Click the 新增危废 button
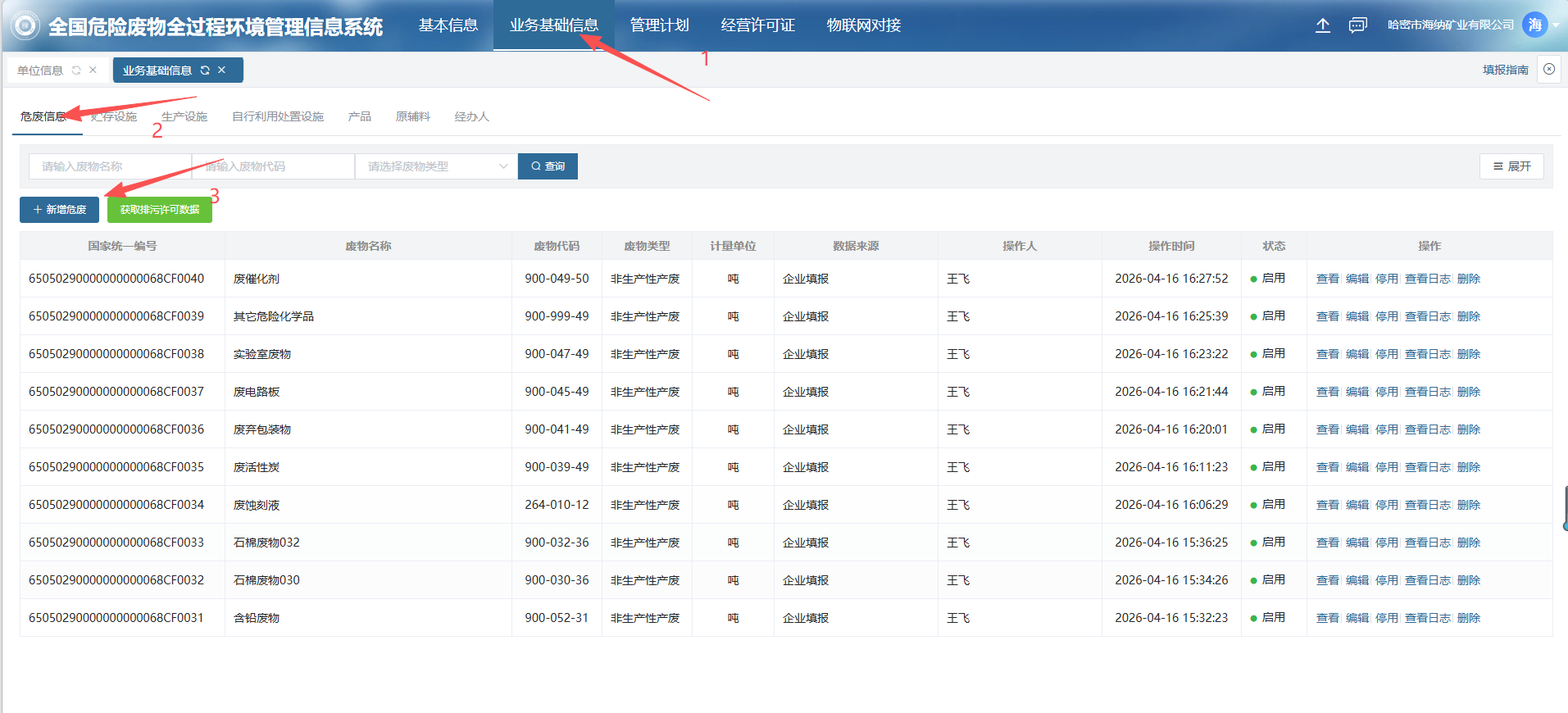The height and width of the screenshot is (713, 1568). click(59, 210)
